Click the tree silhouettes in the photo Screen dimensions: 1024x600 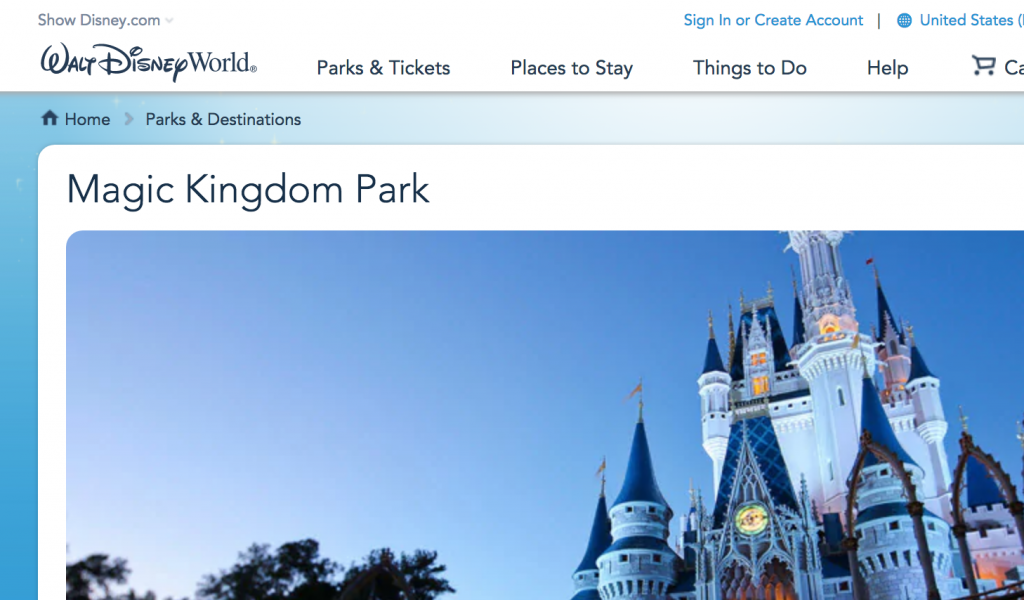point(261,573)
